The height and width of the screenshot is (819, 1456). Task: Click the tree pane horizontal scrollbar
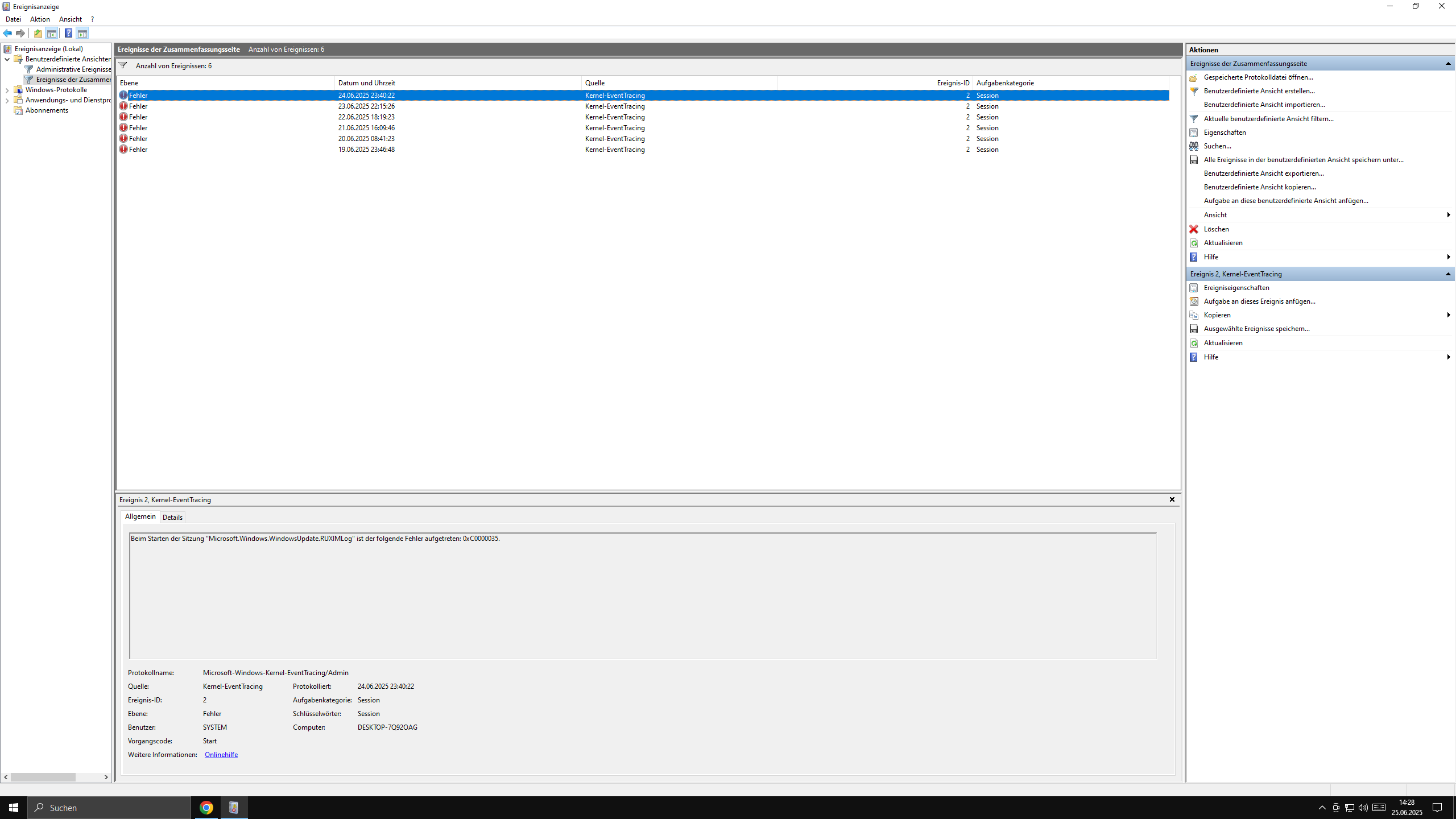[43, 777]
